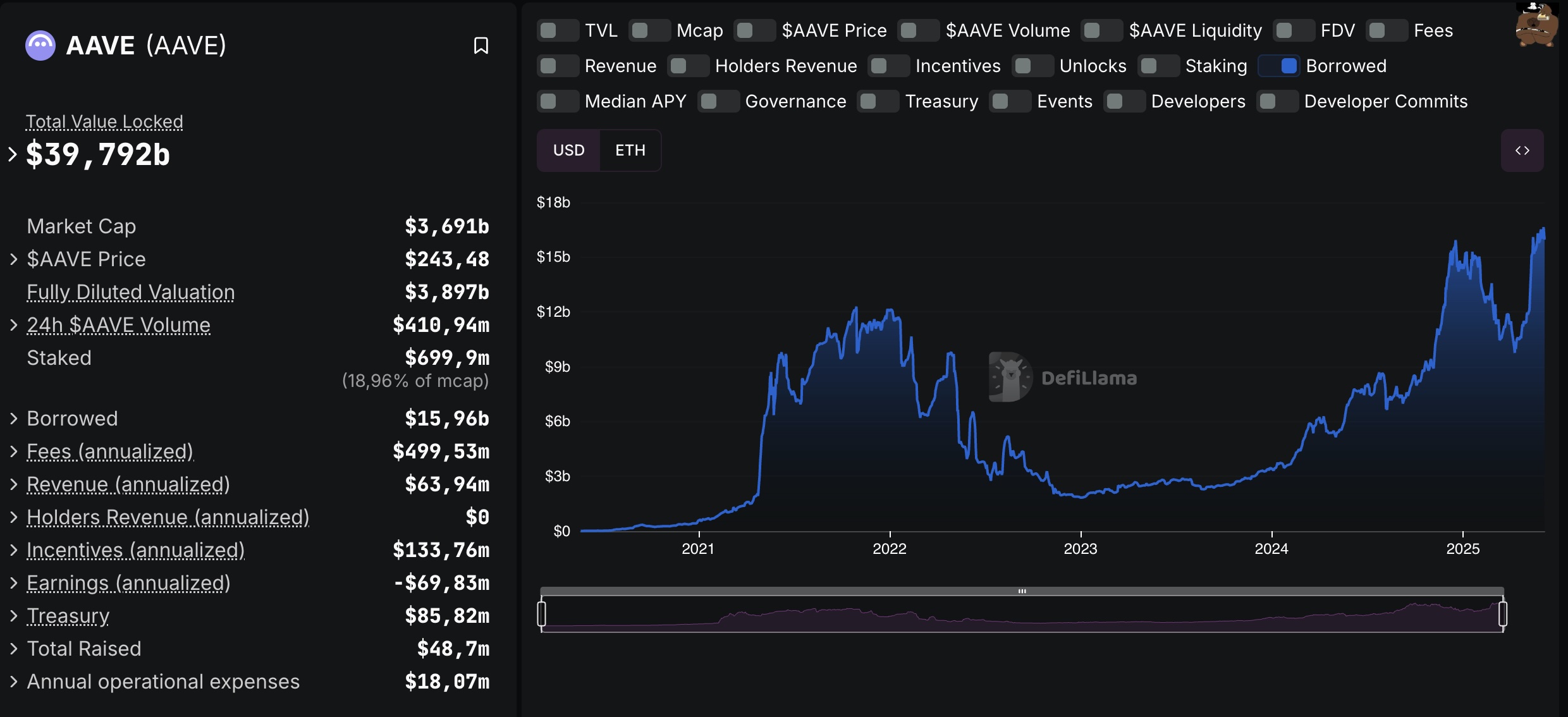Enable the Unlocks series
This screenshot has width=1568, height=717.
pyautogui.click(x=1033, y=66)
